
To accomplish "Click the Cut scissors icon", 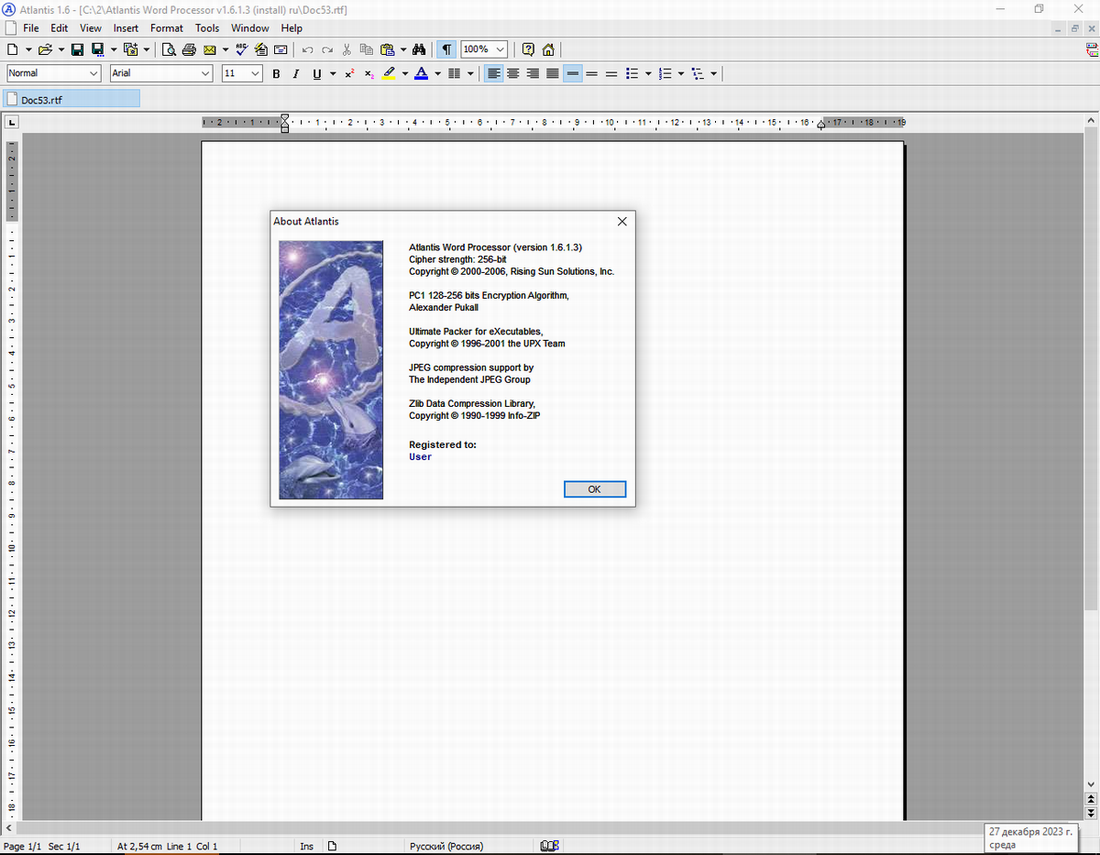I will pyautogui.click(x=347, y=50).
